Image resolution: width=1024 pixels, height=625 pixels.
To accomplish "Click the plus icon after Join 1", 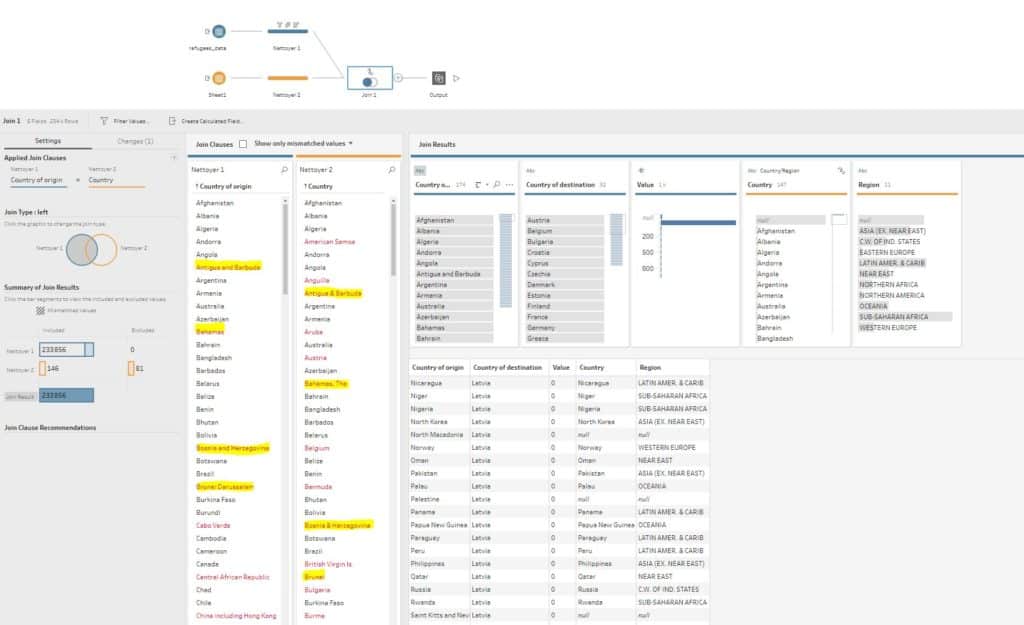I will [x=398, y=78].
